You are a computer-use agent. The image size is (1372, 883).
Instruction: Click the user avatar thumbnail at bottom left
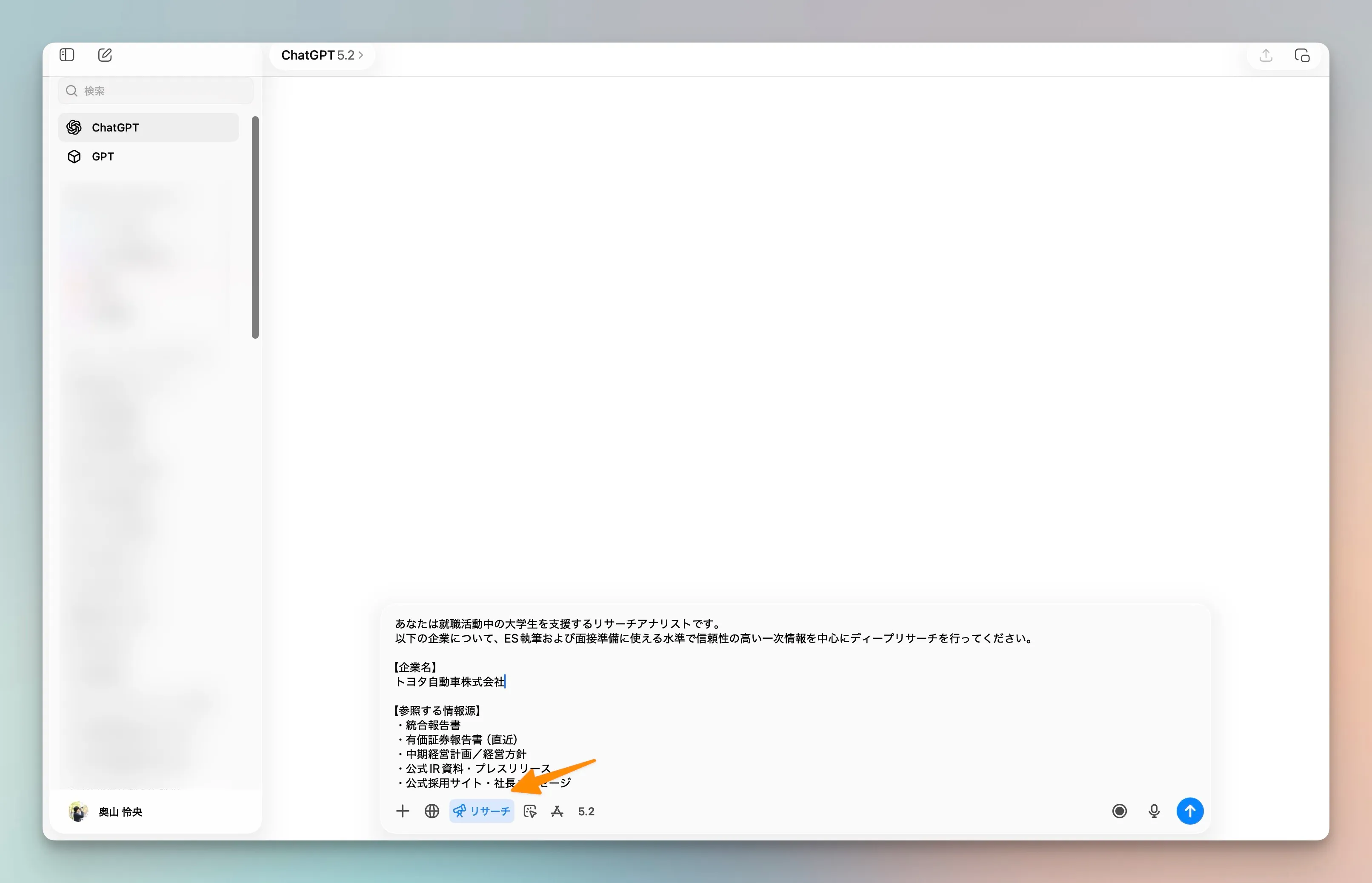point(78,812)
